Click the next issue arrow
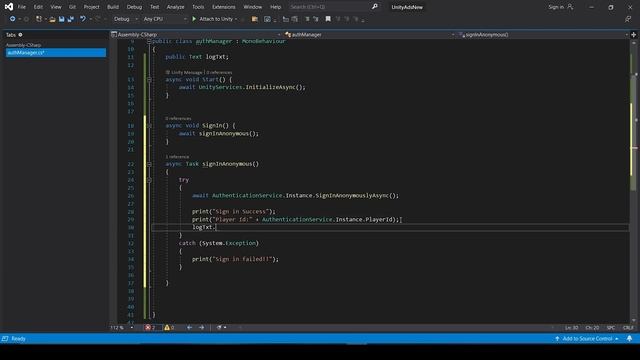640x360 pixels. pyautogui.click(x=202, y=327)
